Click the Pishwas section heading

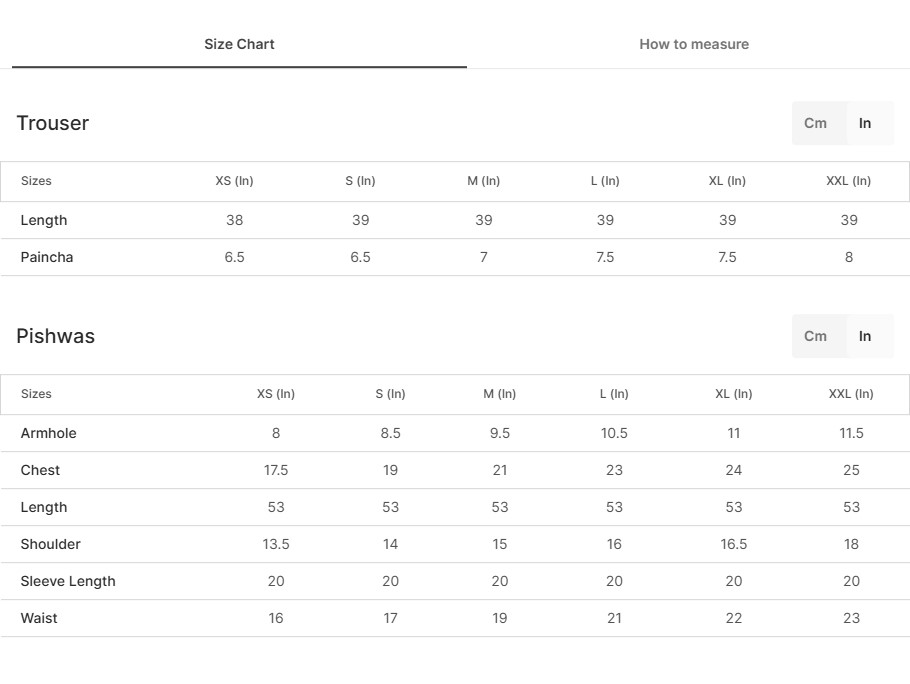click(56, 336)
